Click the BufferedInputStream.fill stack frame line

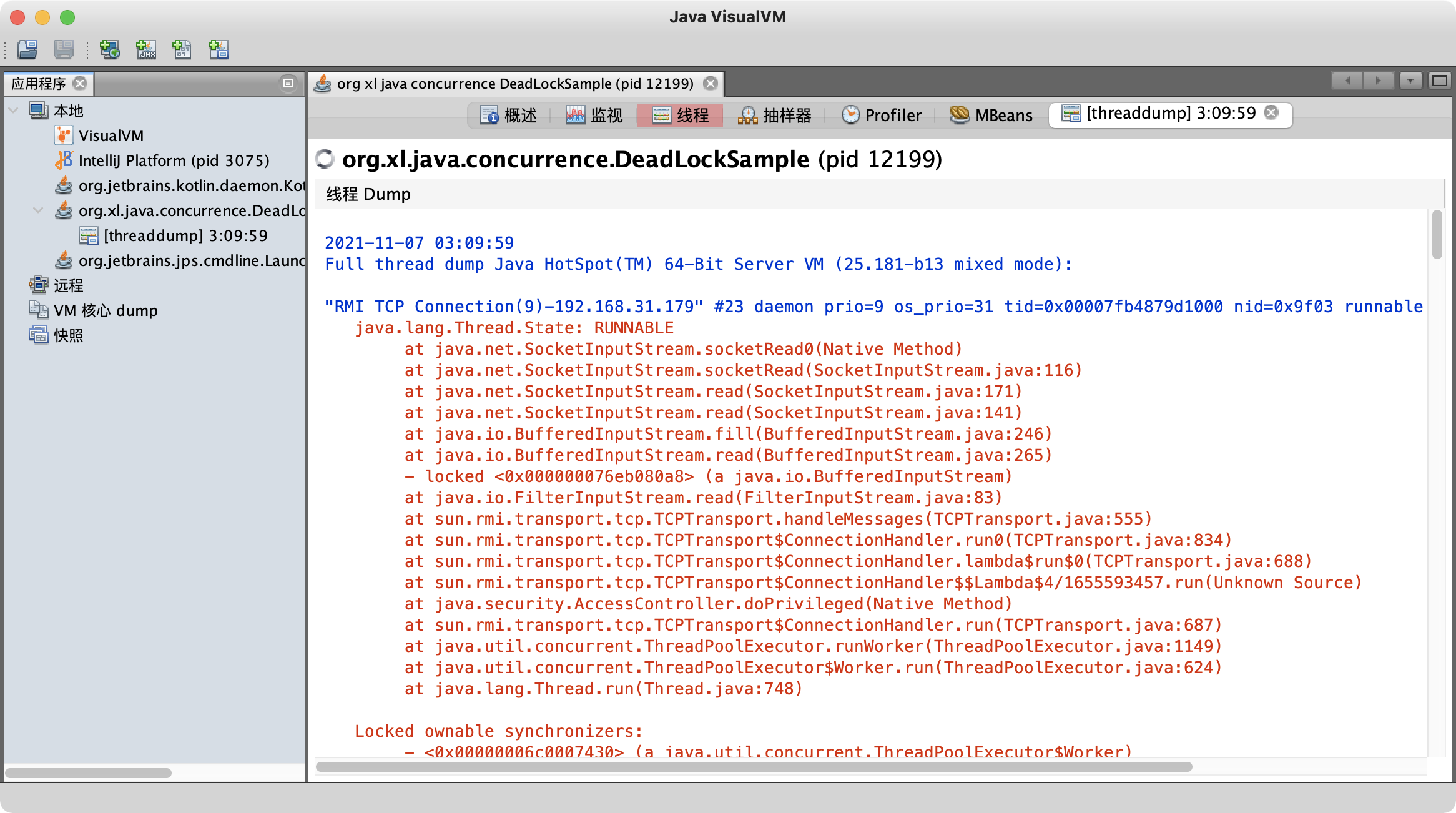[x=728, y=434]
